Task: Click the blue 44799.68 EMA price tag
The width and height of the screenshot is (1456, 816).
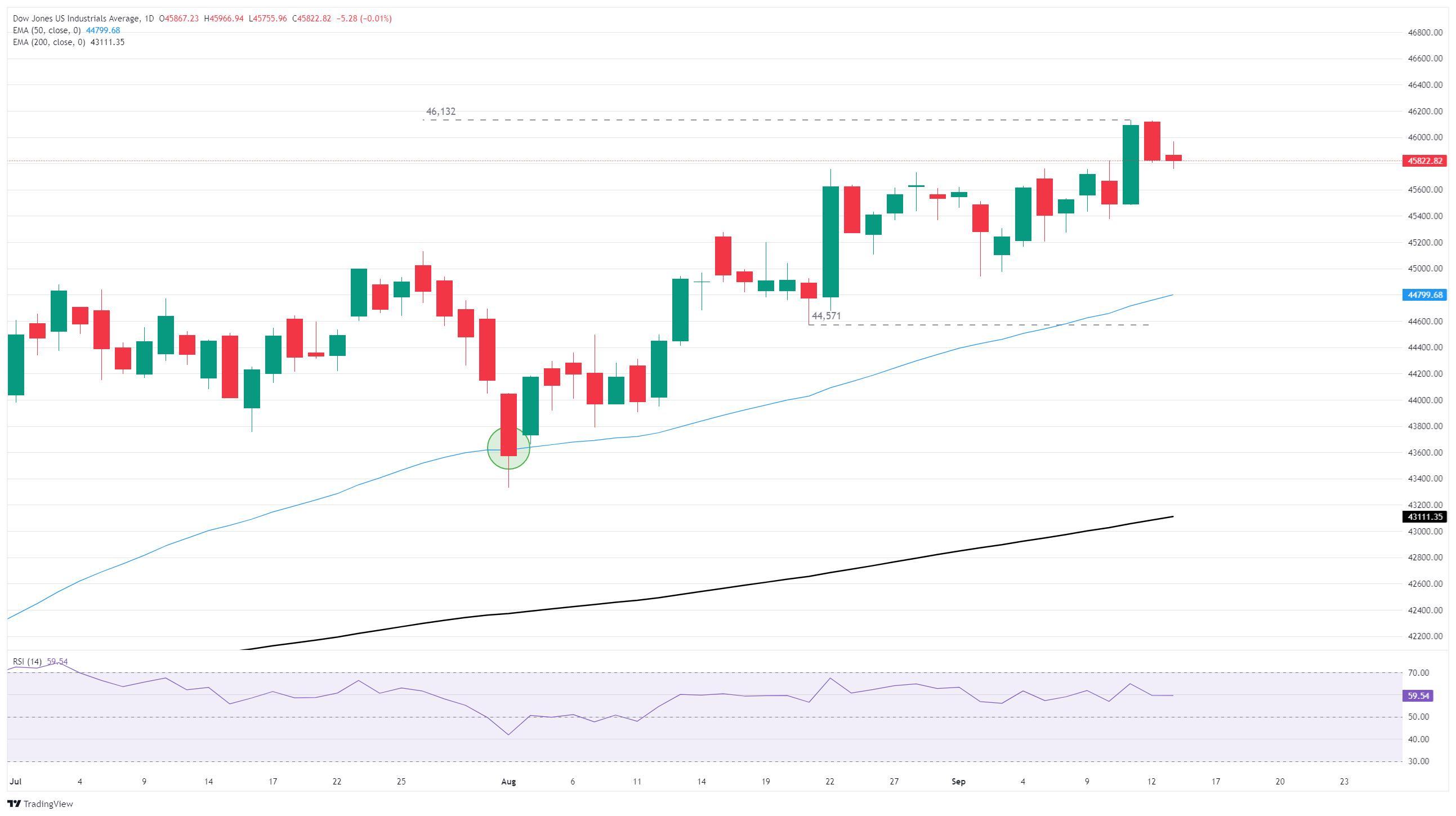Action: 1424,295
